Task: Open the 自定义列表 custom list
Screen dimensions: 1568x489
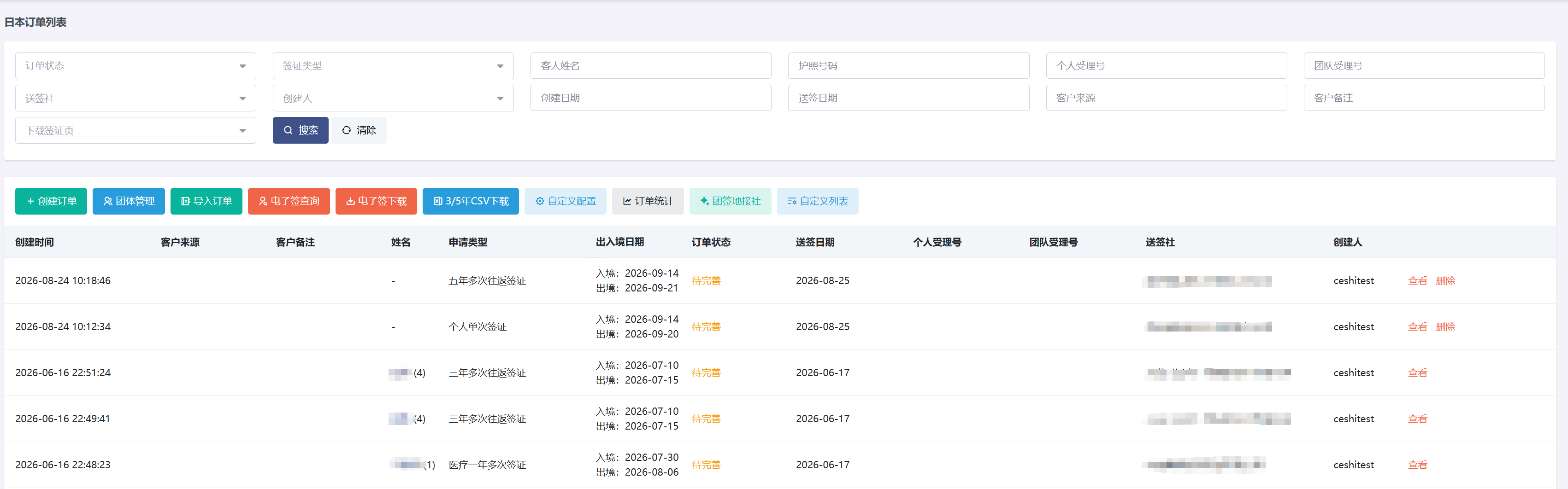Action: (x=818, y=201)
